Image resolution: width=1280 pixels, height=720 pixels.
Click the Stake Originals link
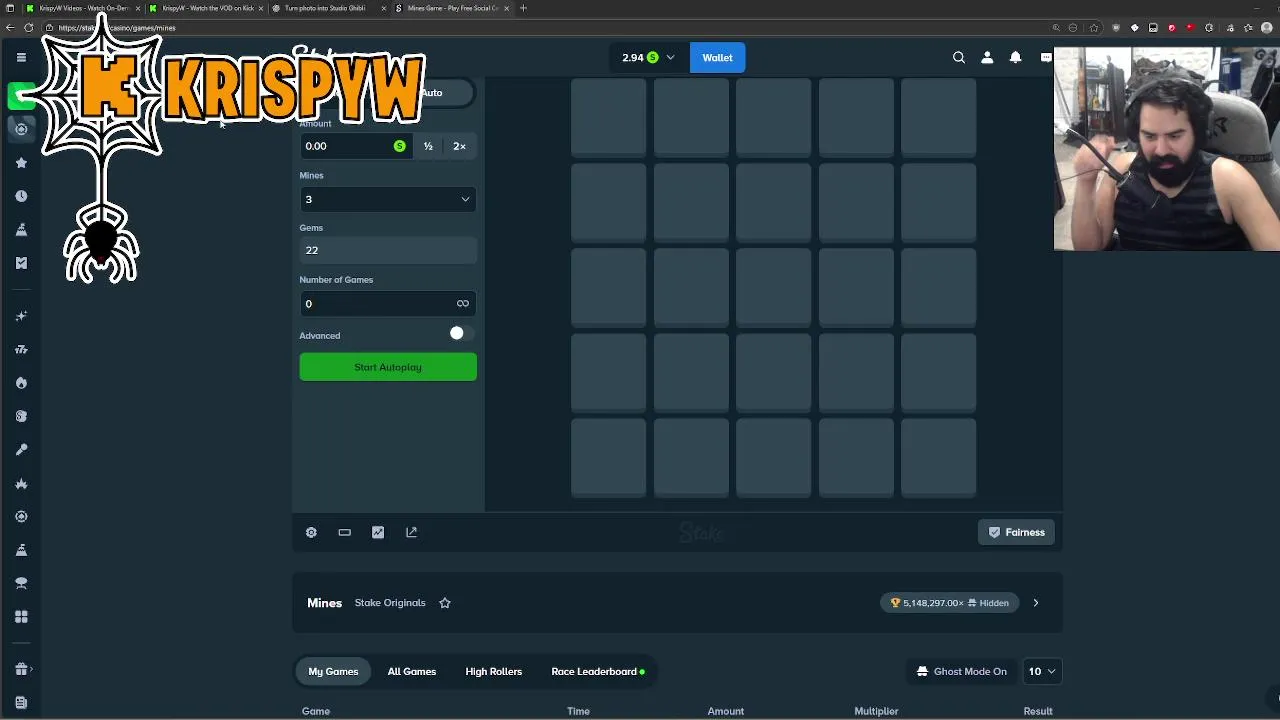click(390, 603)
